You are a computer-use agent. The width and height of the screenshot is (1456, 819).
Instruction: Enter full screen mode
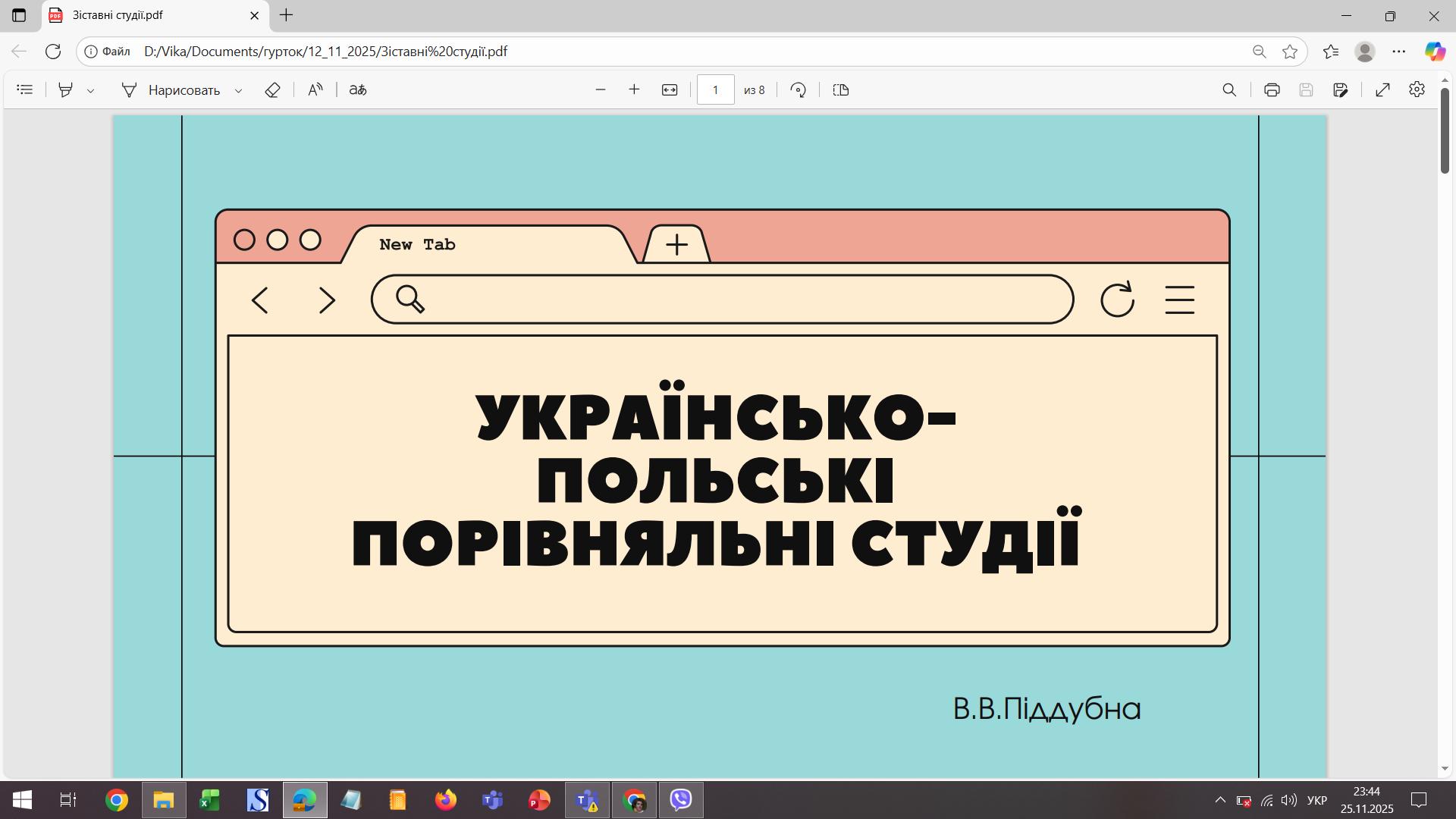pos(1382,89)
